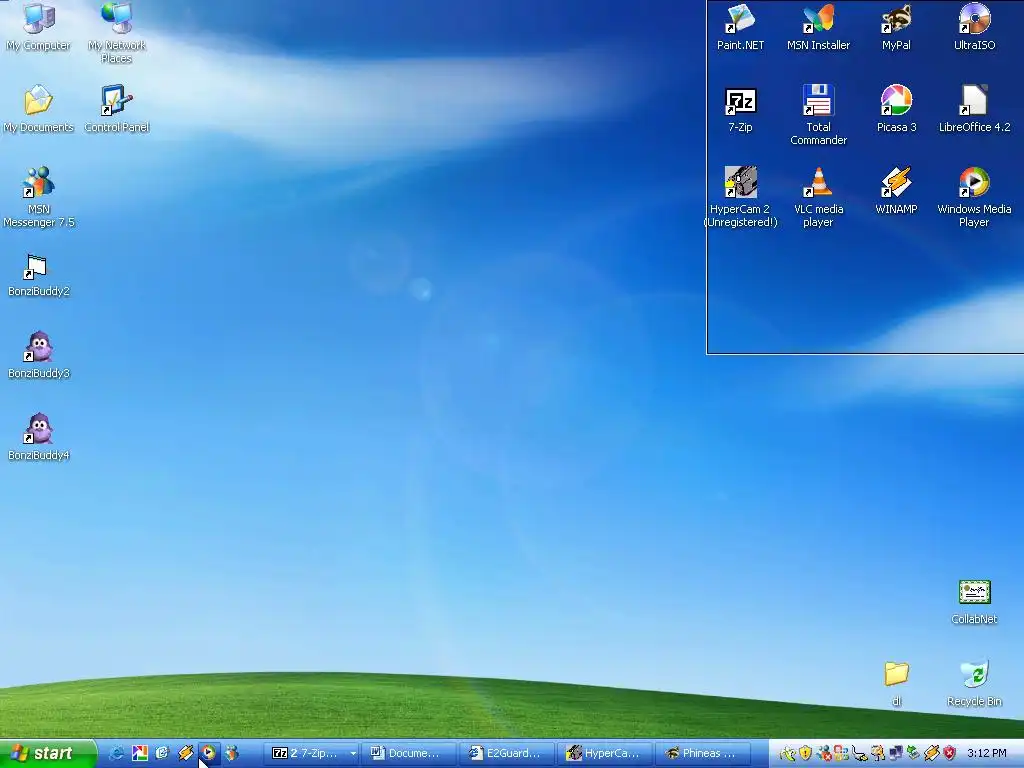Image resolution: width=1024 pixels, height=768 pixels.
Task: Switch to the E2Guard taskbar window
Action: pyautogui.click(x=507, y=753)
